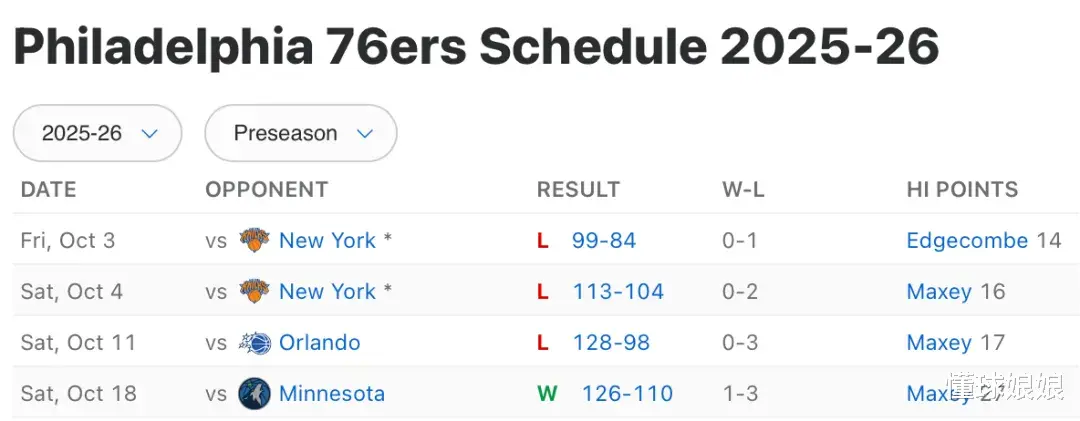Open the 2025-26 season dropdown
Viewport: 1080px width, 421px height.
pos(98,133)
